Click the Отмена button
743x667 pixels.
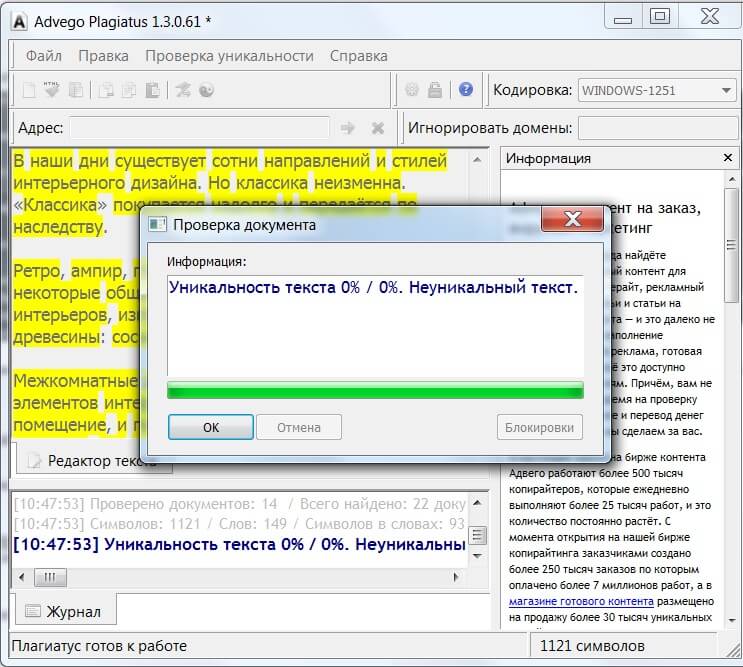[x=299, y=427]
